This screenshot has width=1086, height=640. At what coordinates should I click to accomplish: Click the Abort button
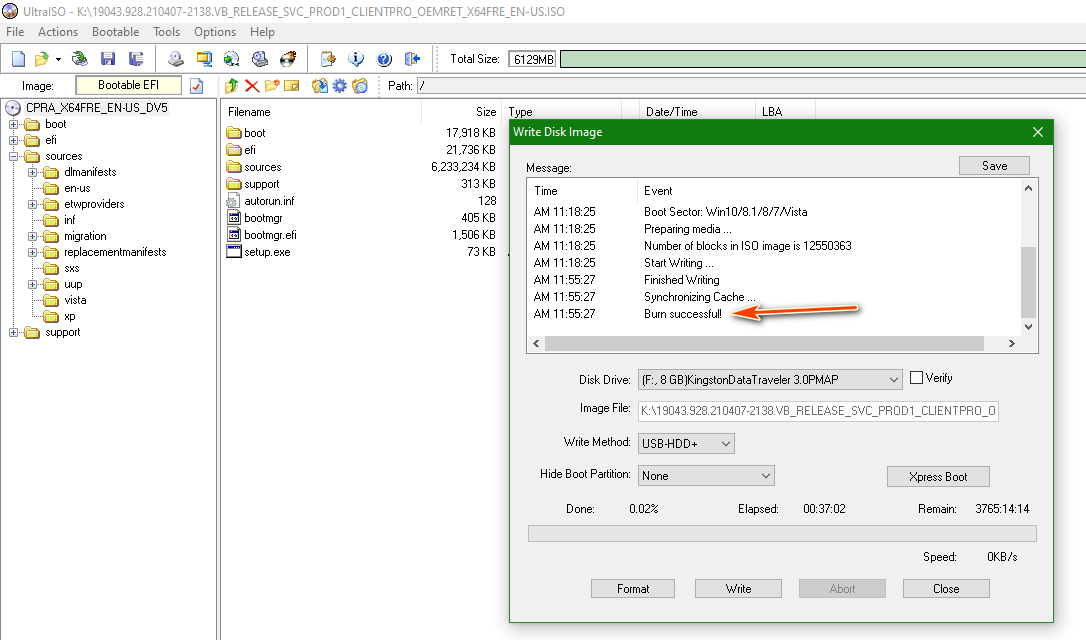(842, 589)
